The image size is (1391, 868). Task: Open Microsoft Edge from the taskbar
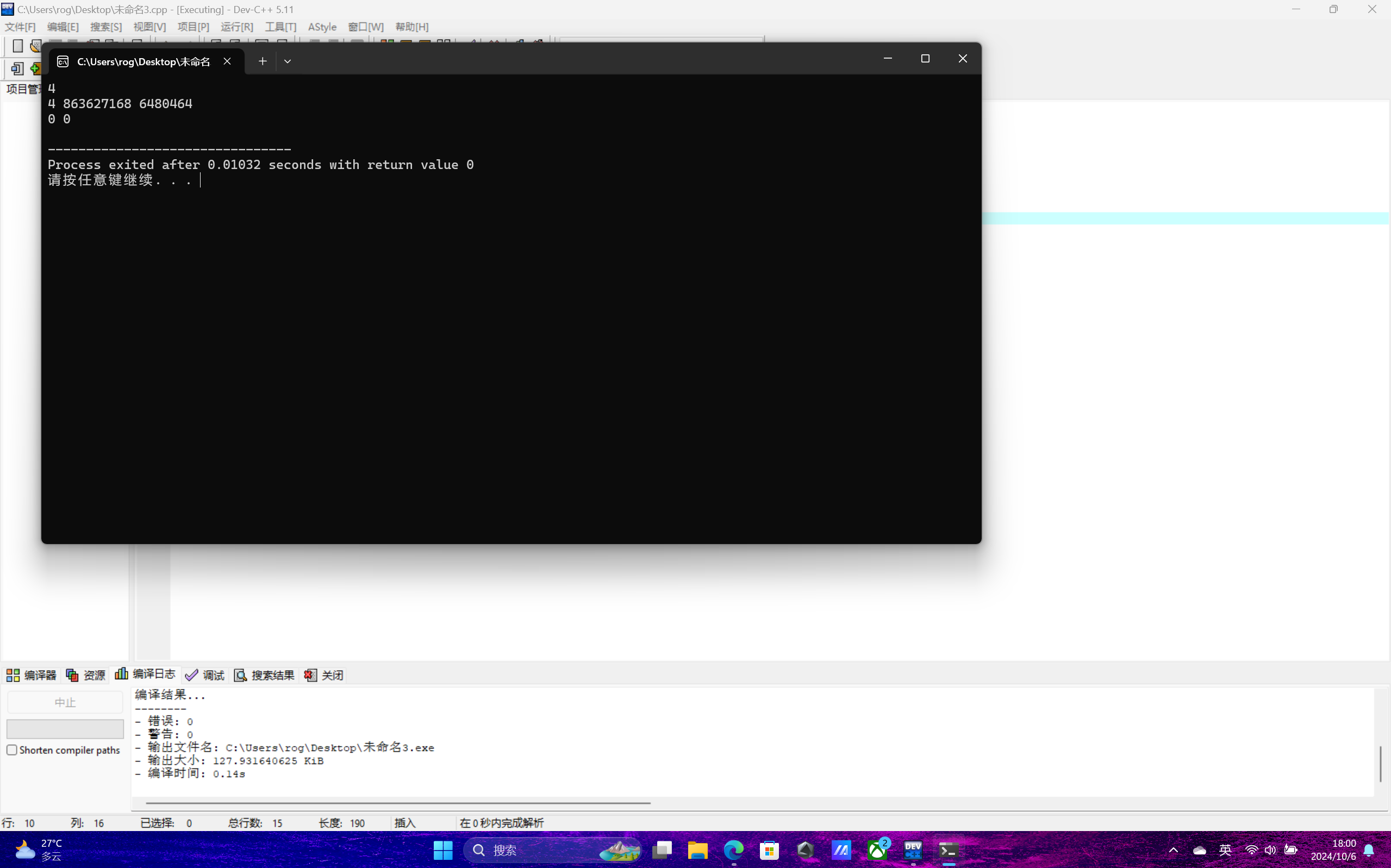[734, 850]
